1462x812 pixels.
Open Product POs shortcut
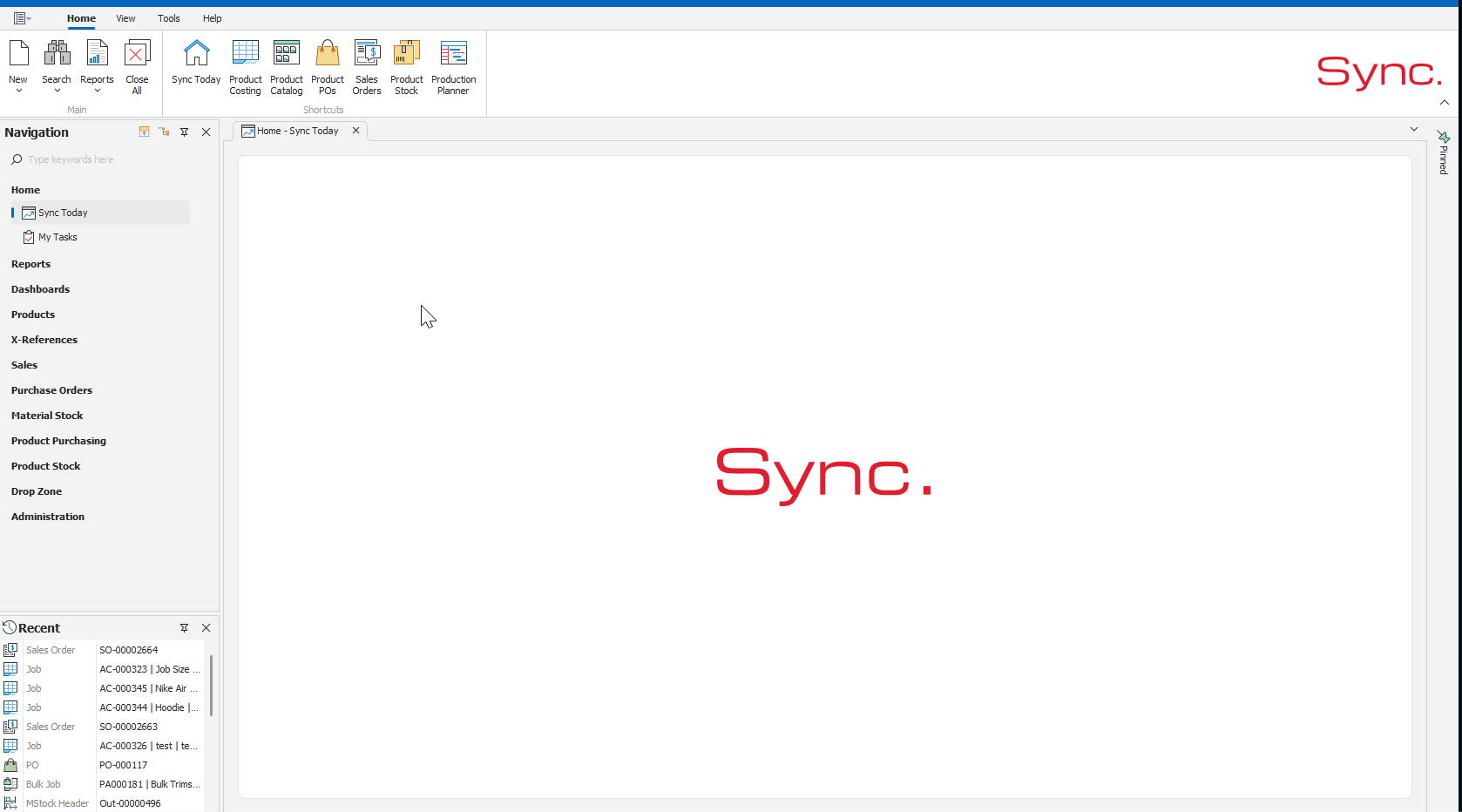(x=328, y=67)
